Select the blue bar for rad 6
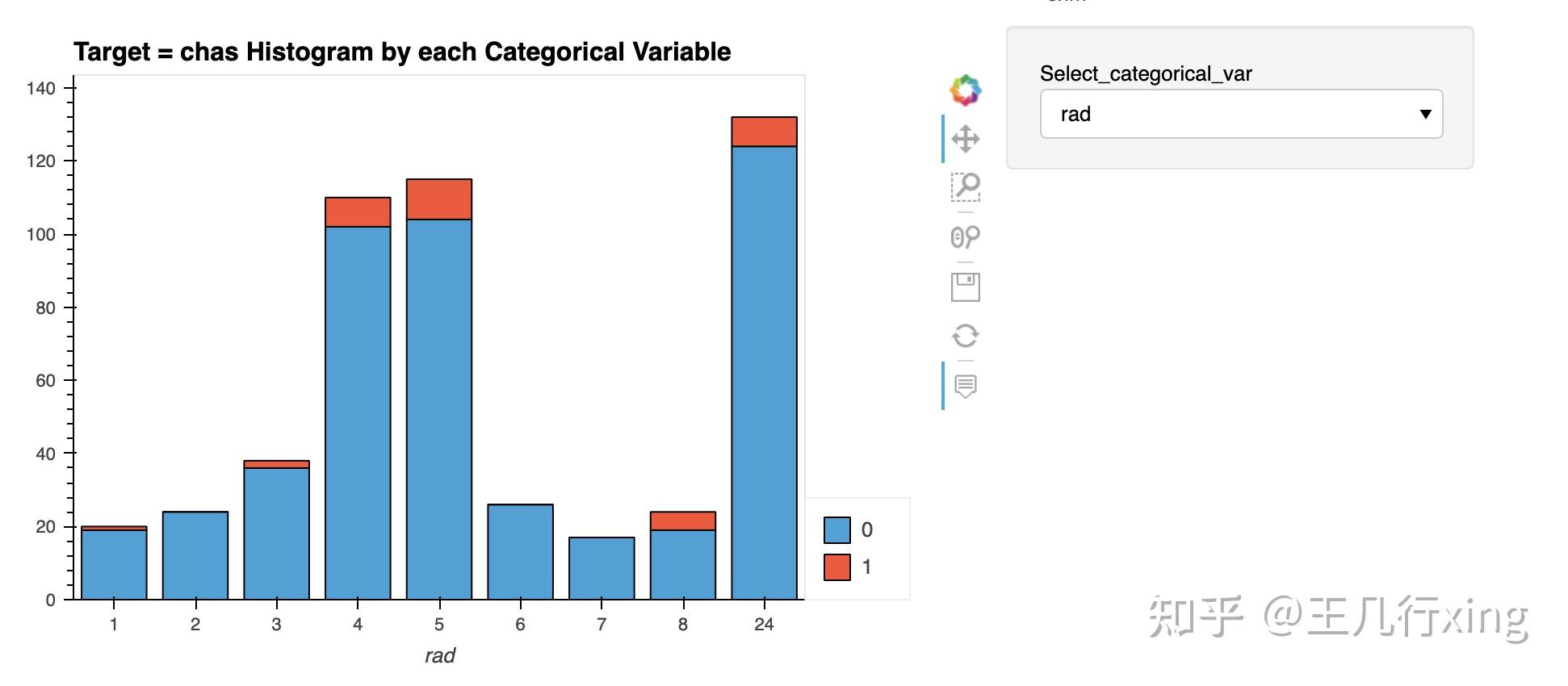Image resolution: width=1568 pixels, height=686 pixels. (520, 552)
